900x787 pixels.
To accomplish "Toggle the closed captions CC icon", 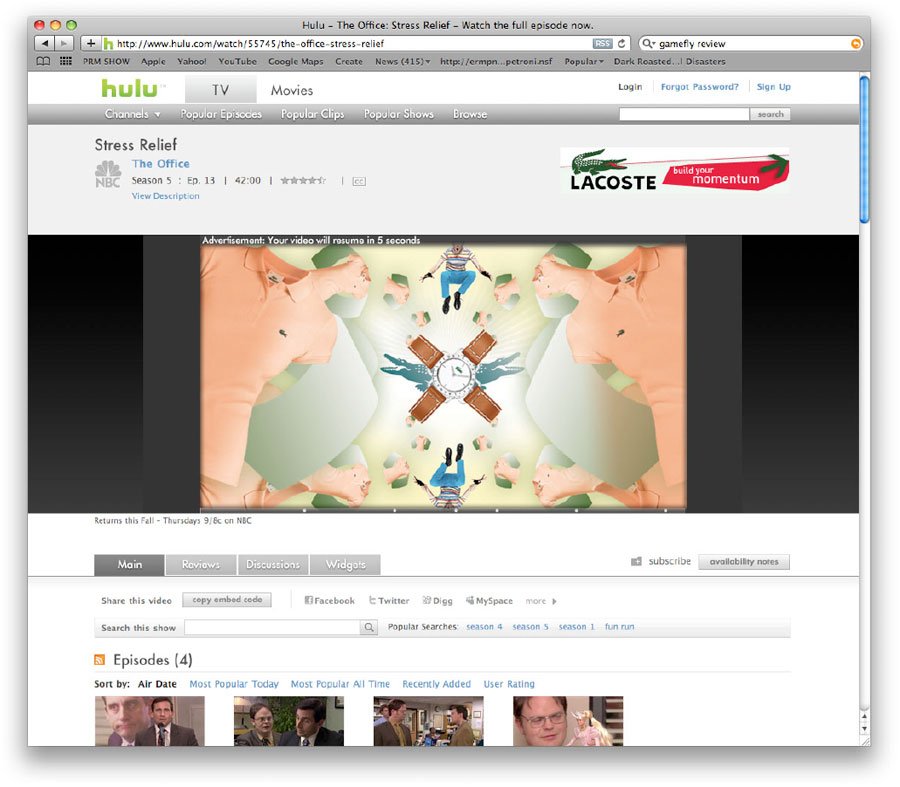I will pyautogui.click(x=359, y=181).
